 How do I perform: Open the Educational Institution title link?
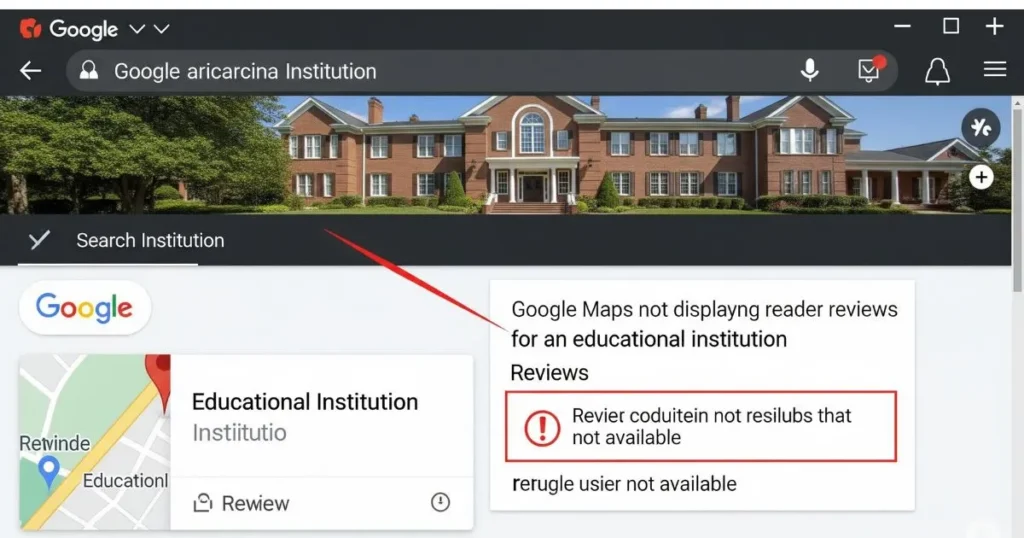(304, 402)
